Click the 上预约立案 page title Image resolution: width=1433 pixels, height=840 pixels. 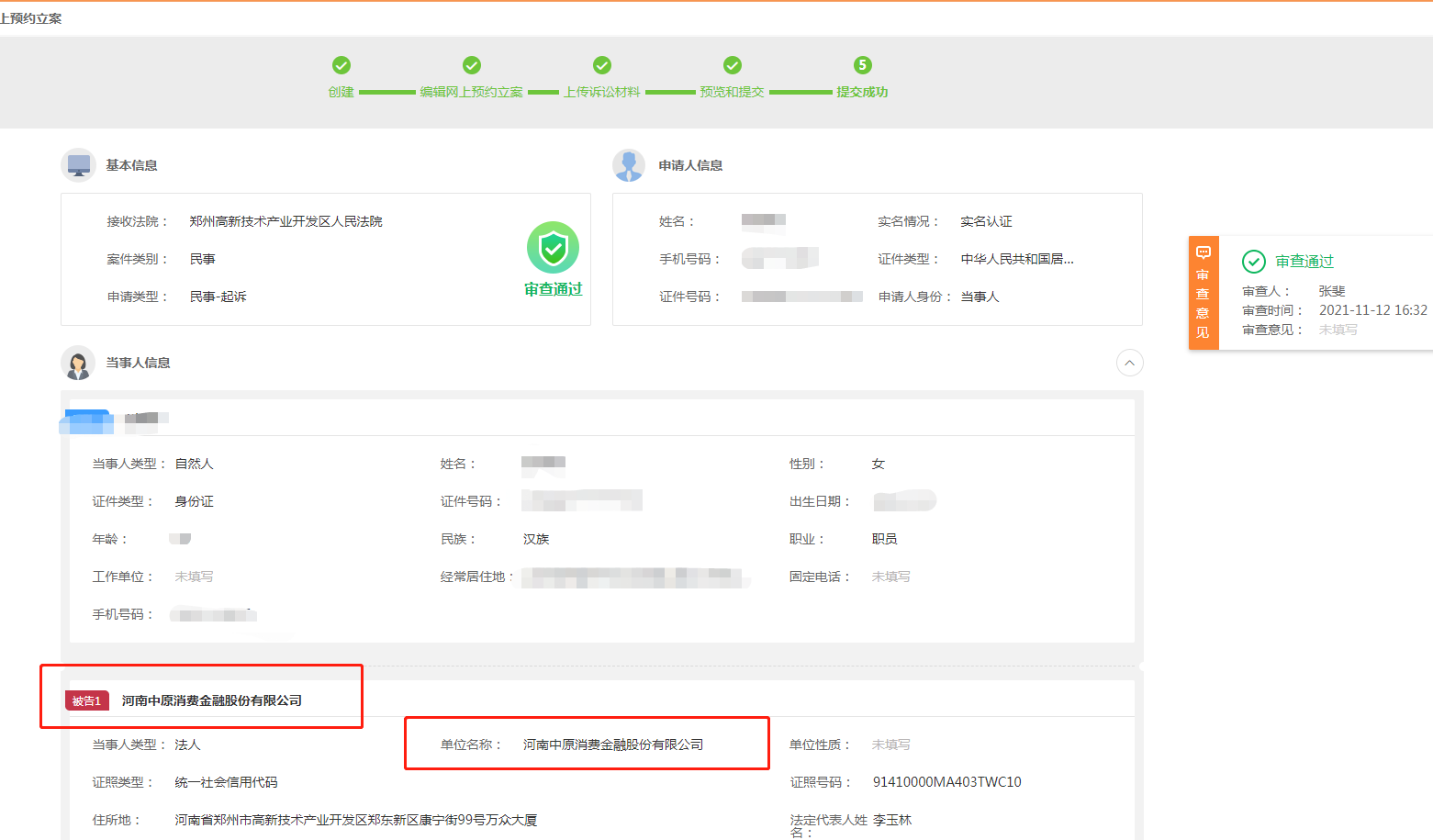pos(31,18)
